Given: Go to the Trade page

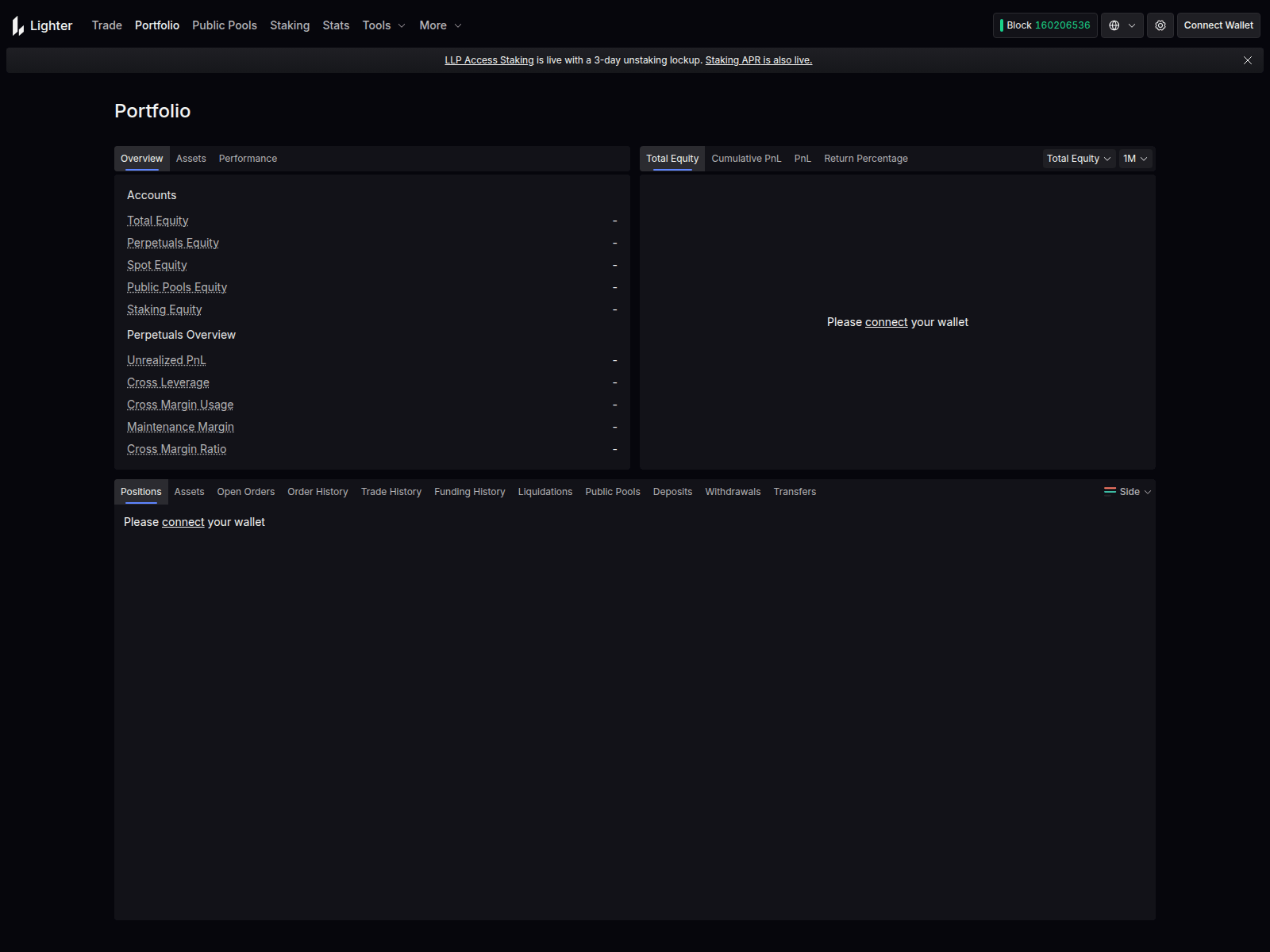Looking at the screenshot, I should (x=107, y=25).
